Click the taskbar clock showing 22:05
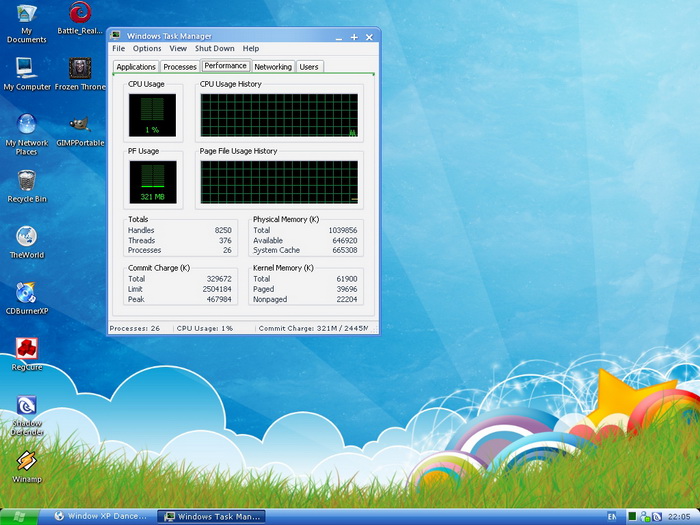The width and height of the screenshot is (700, 525). click(679, 517)
